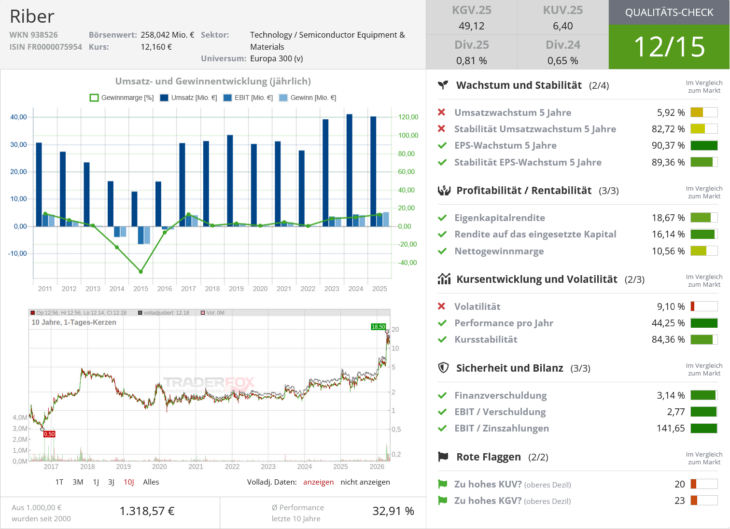Image resolution: width=730 pixels, height=529 pixels.
Task: Click the hands icon beside Profitabilität / Rentabilität
Action: (444, 190)
